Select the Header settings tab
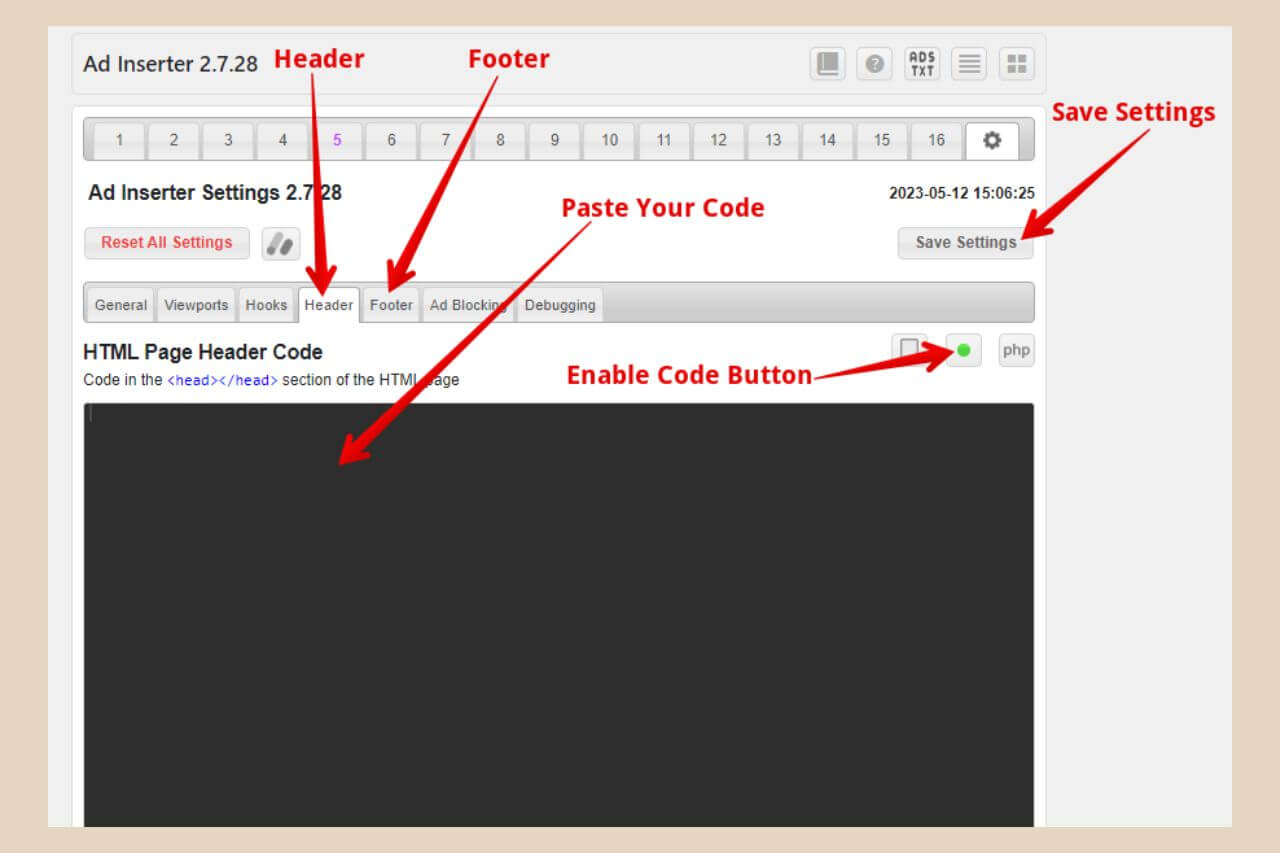Screen dimensions: 1280x853 (329, 305)
